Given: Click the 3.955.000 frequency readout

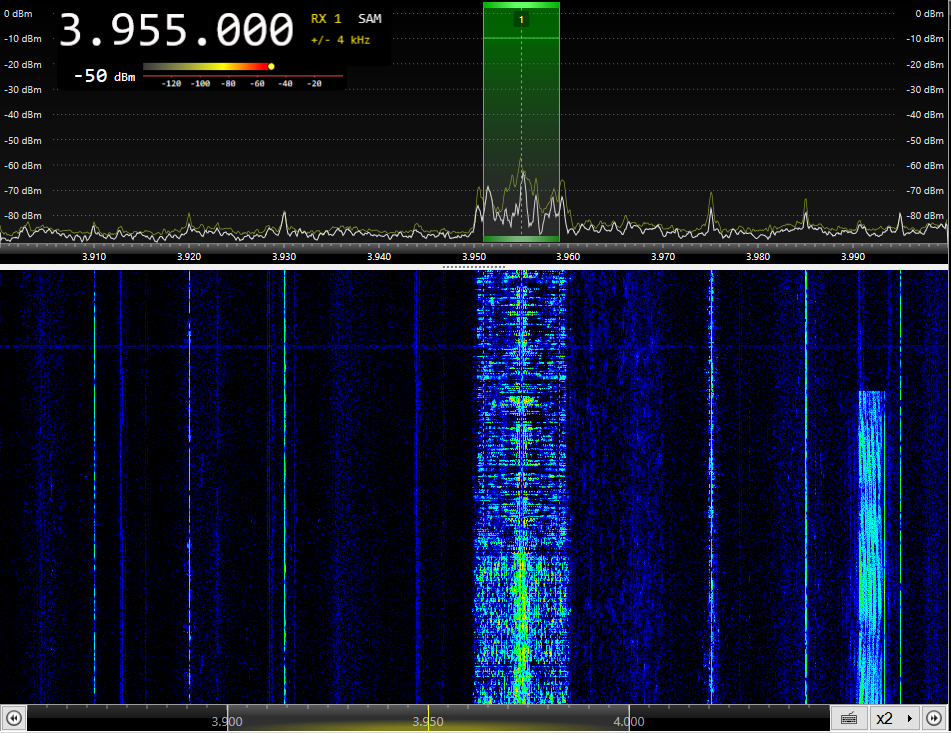Looking at the screenshot, I should [176, 31].
